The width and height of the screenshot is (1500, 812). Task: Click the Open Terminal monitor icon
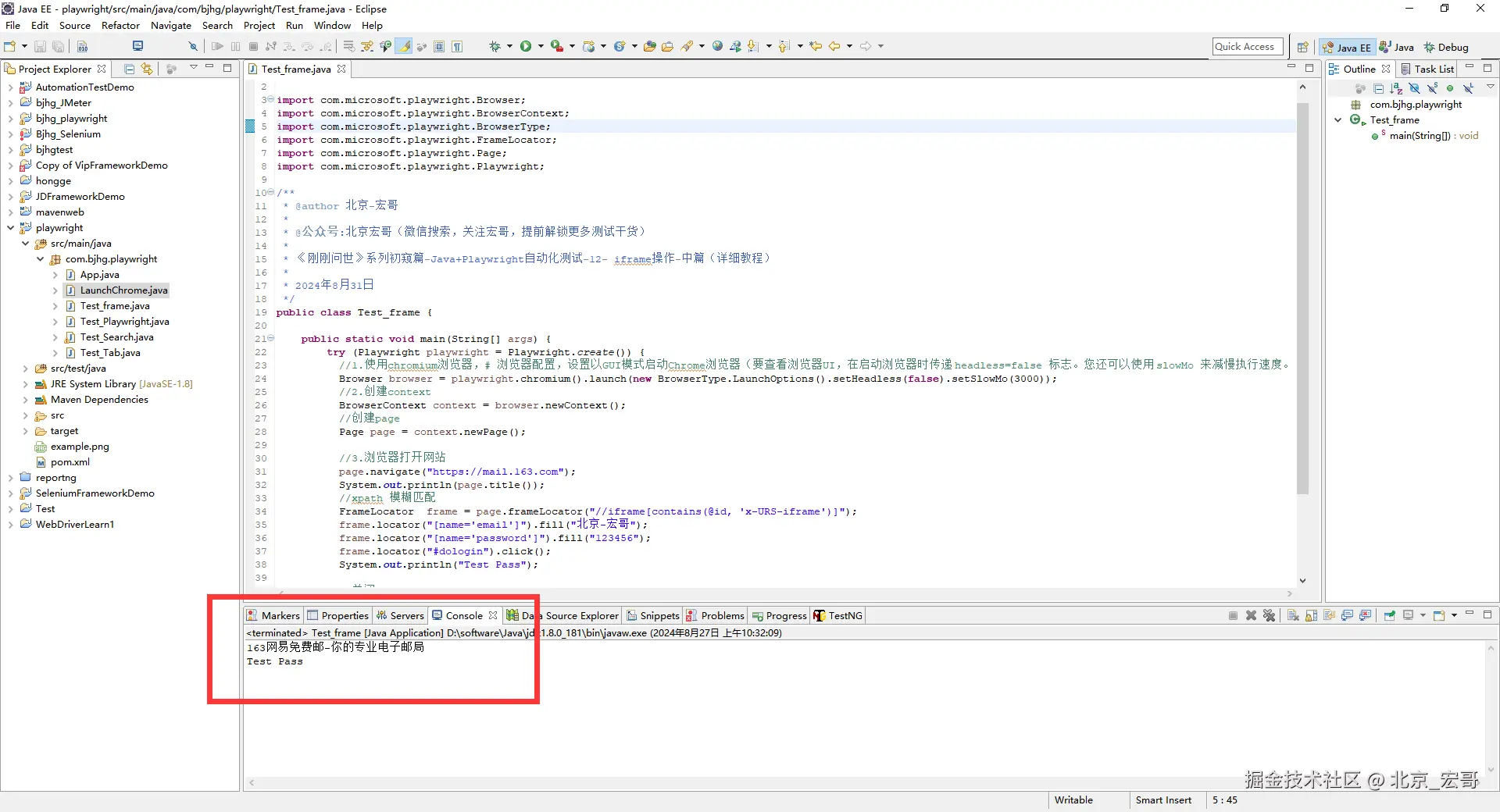point(137,46)
